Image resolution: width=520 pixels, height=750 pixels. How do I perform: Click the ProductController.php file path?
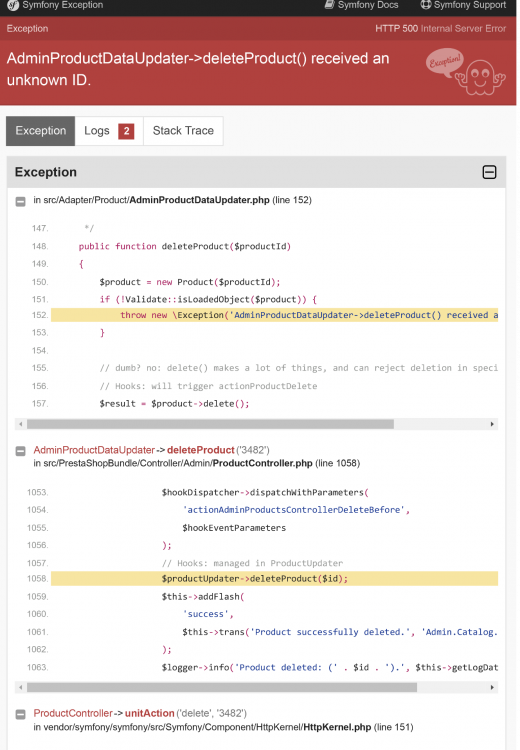pyautogui.click(x=177, y=463)
